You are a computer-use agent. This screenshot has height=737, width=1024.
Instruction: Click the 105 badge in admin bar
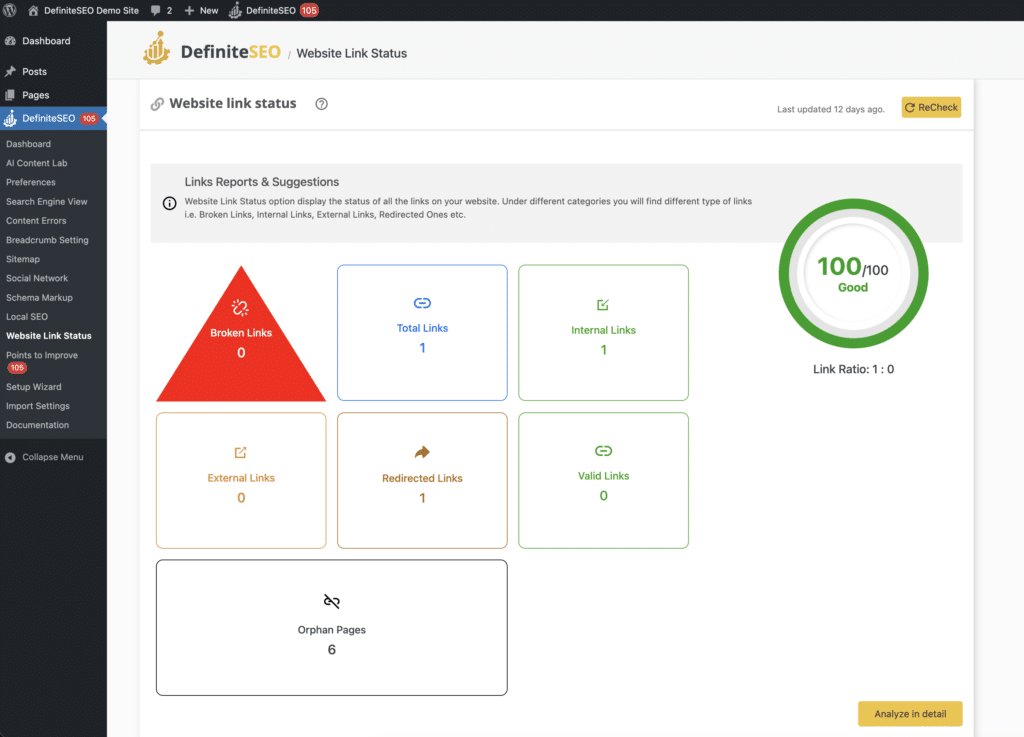309,10
